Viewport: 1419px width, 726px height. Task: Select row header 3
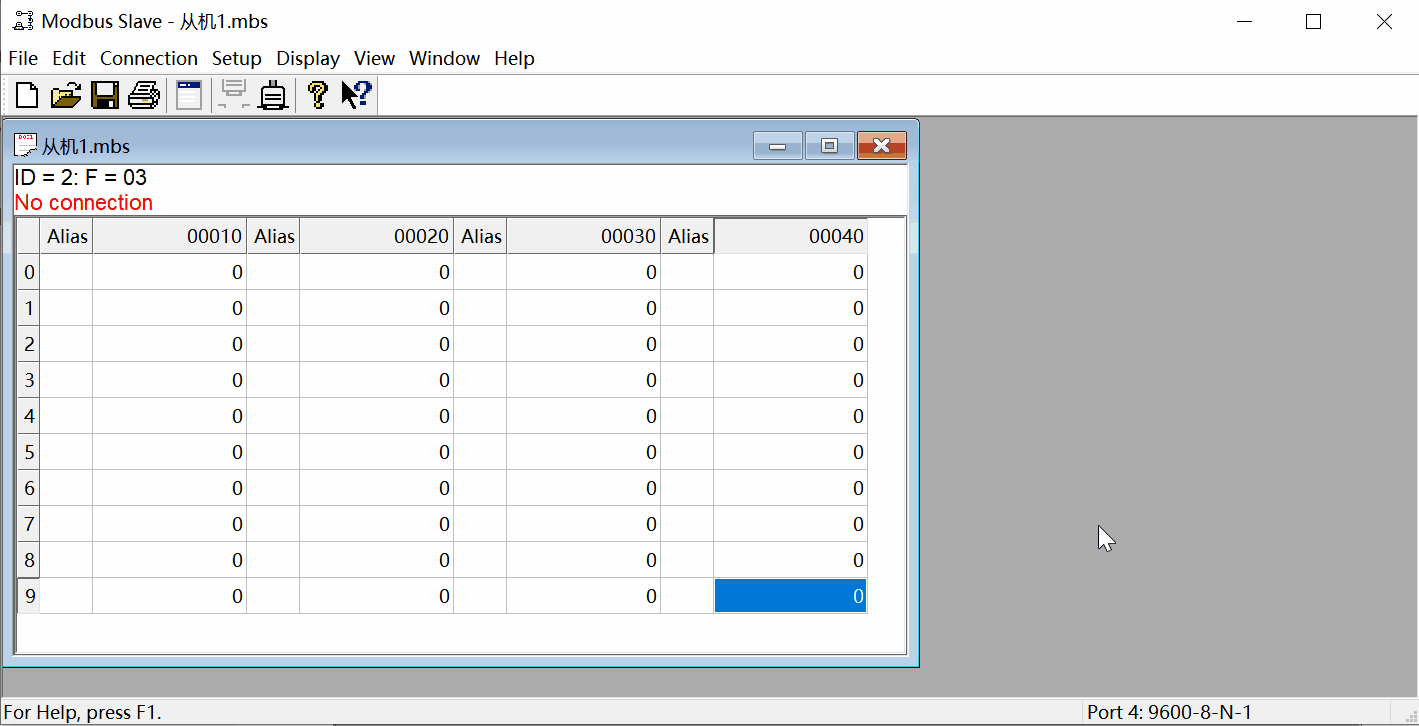click(29, 380)
